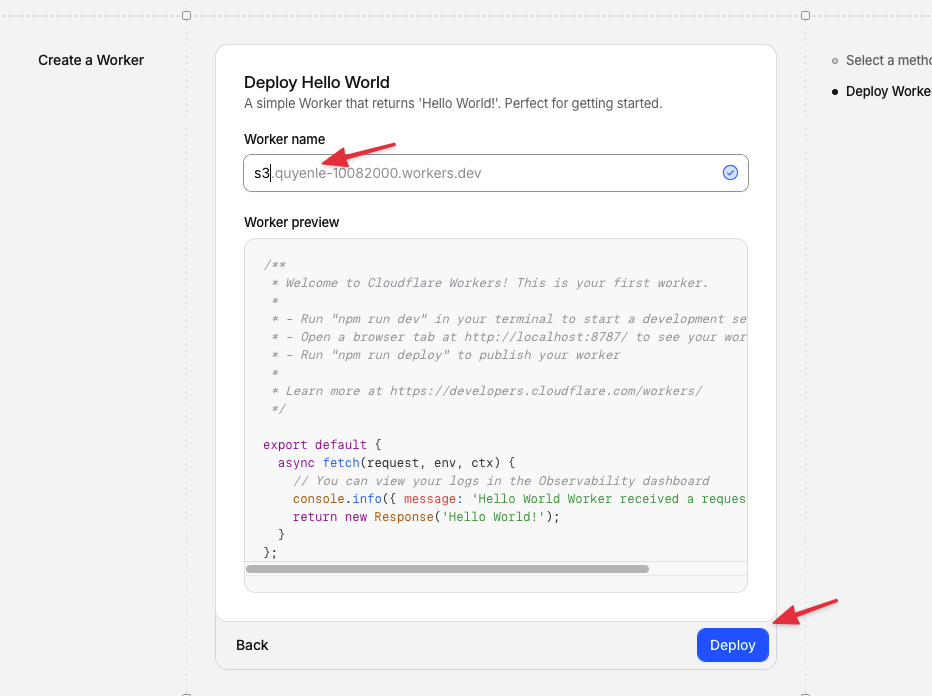Screen dimensions: 932x696
Task: Click the 'export default {' code line
Action: (x=322, y=445)
